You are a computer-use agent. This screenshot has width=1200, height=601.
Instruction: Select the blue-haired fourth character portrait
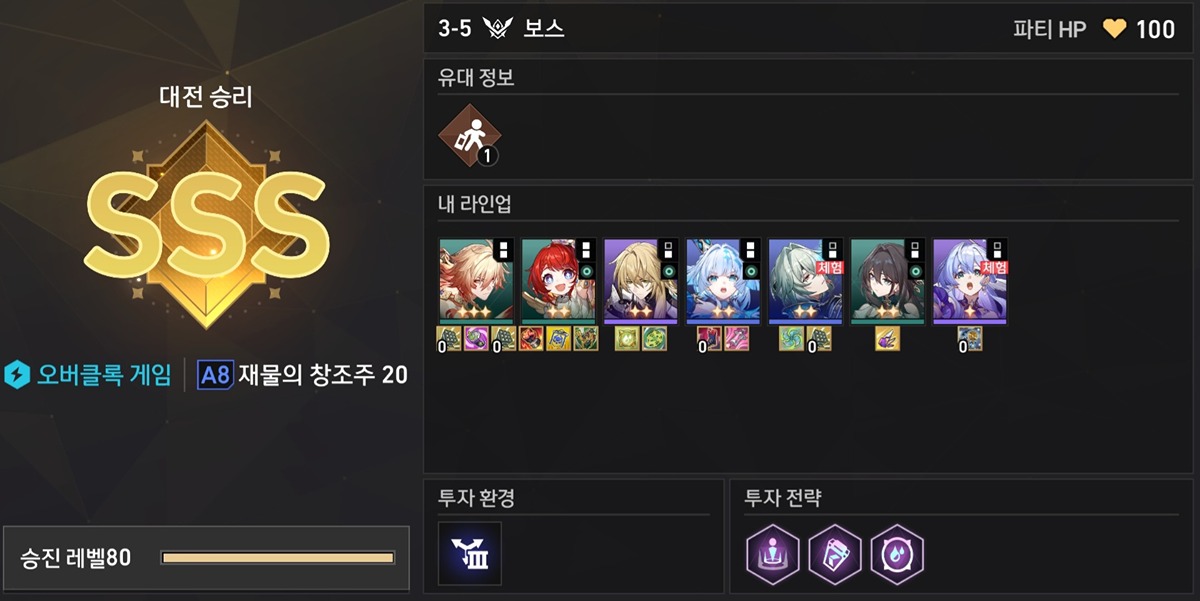pos(723,281)
